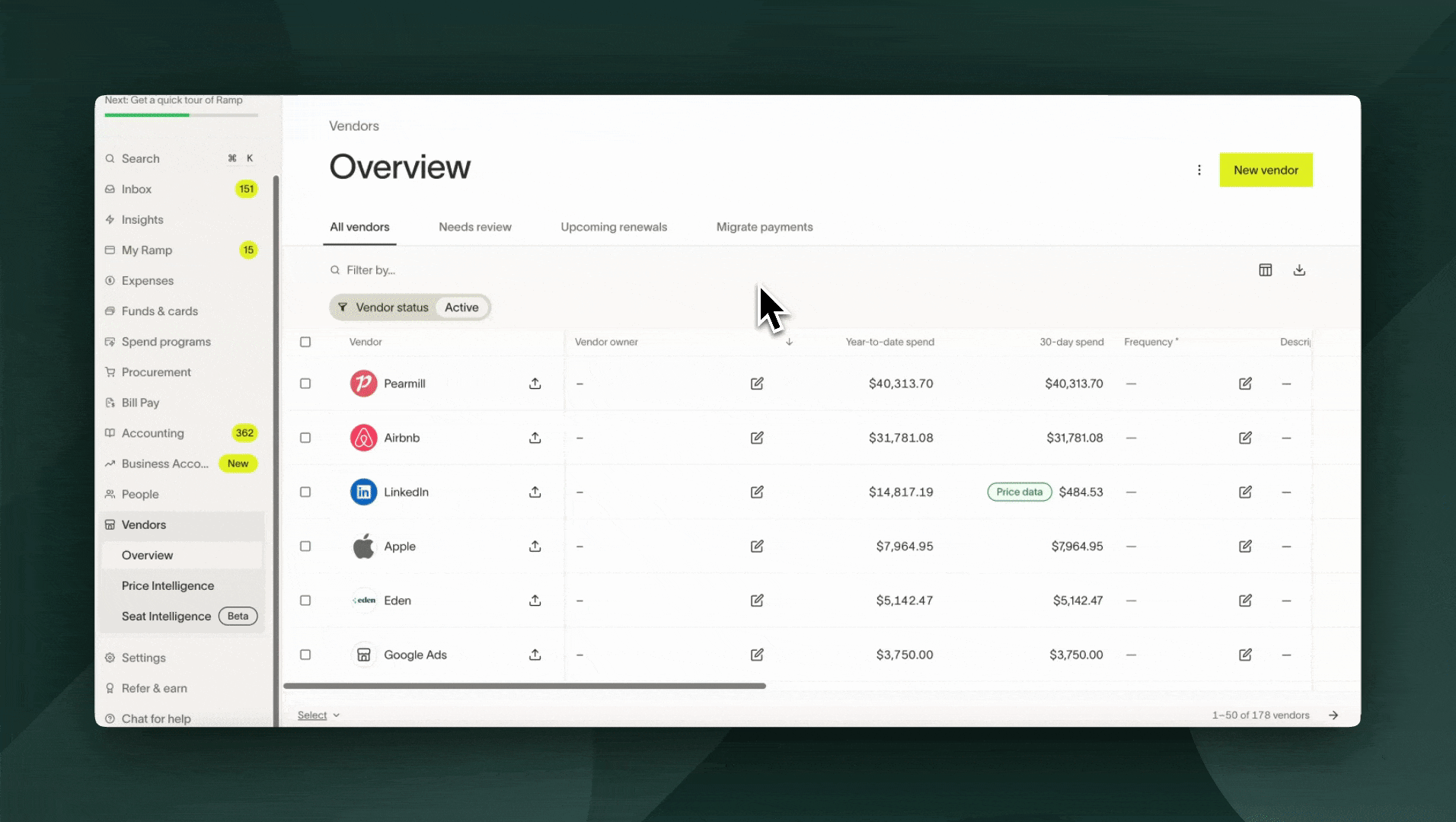Click the Next: quick tour of Ramp link

pos(174,100)
